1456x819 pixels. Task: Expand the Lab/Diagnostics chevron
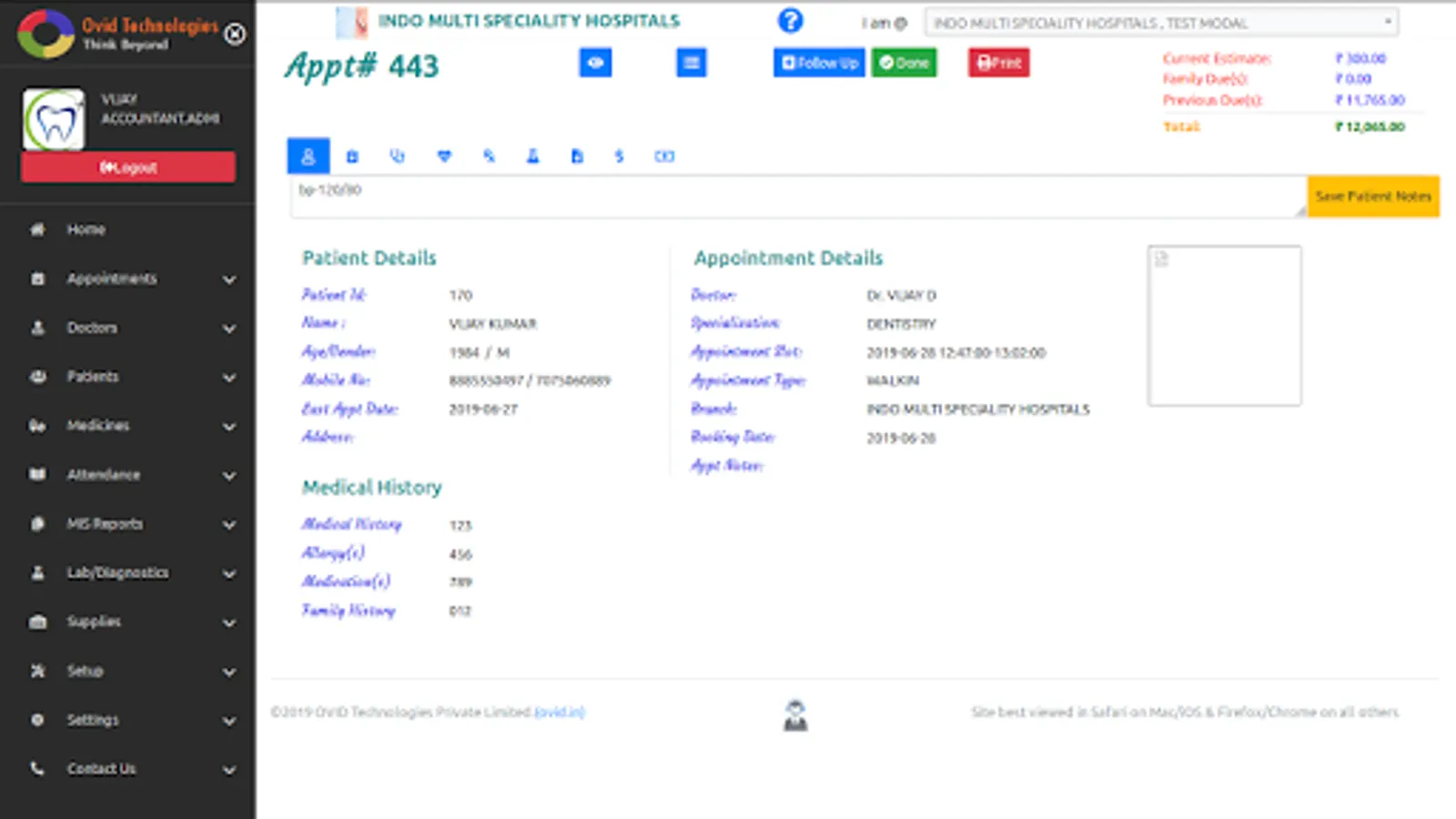point(229,574)
